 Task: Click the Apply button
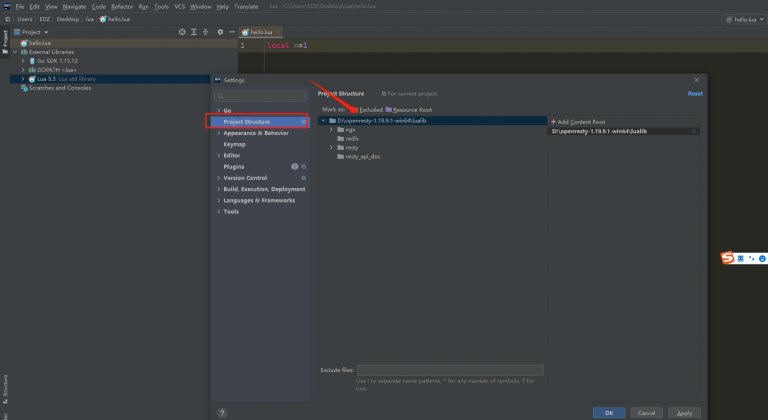pos(684,412)
